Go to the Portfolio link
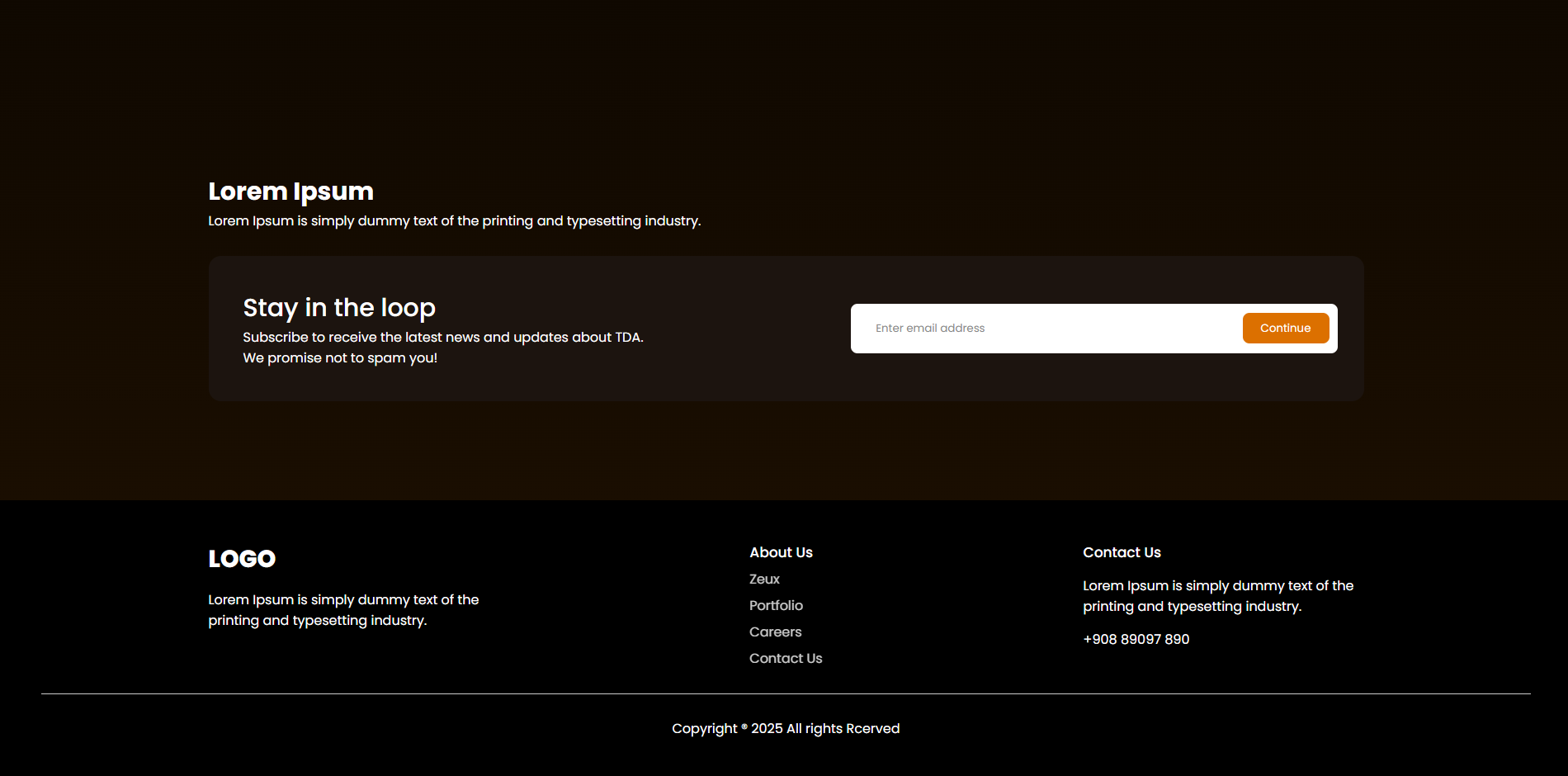1568x776 pixels. (x=776, y=606)
